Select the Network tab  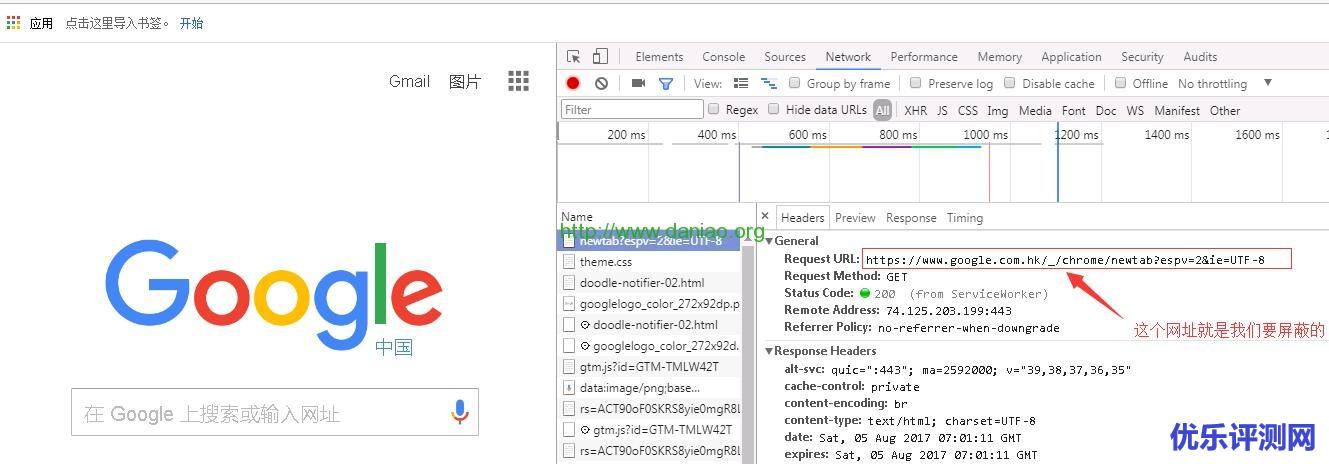(x=848, y=57)
